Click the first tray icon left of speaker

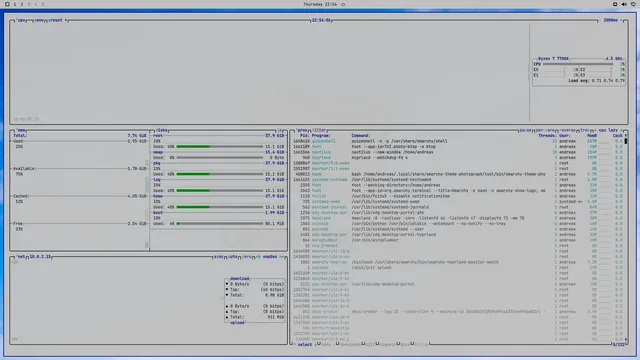click(x=615, y=4)
